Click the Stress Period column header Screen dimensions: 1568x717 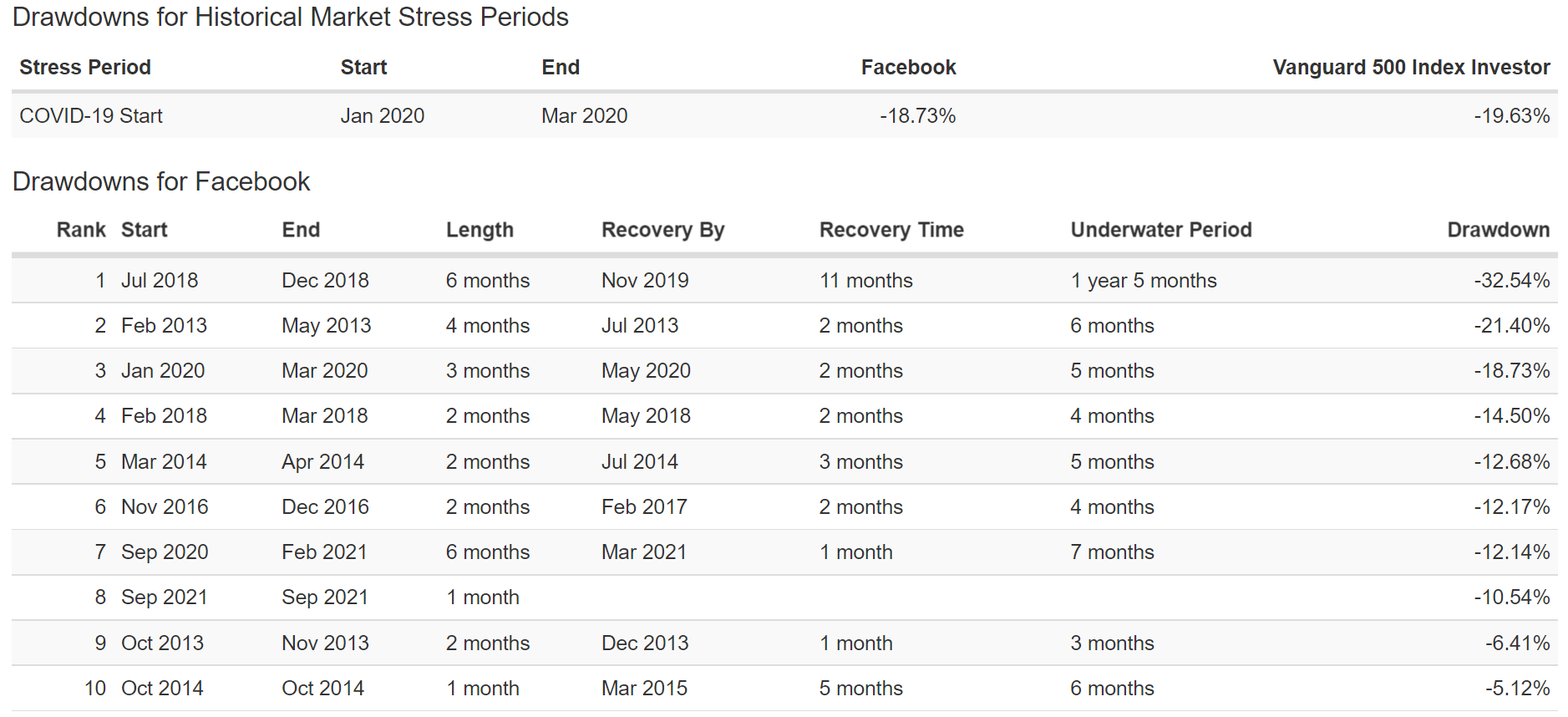point(85,68)
